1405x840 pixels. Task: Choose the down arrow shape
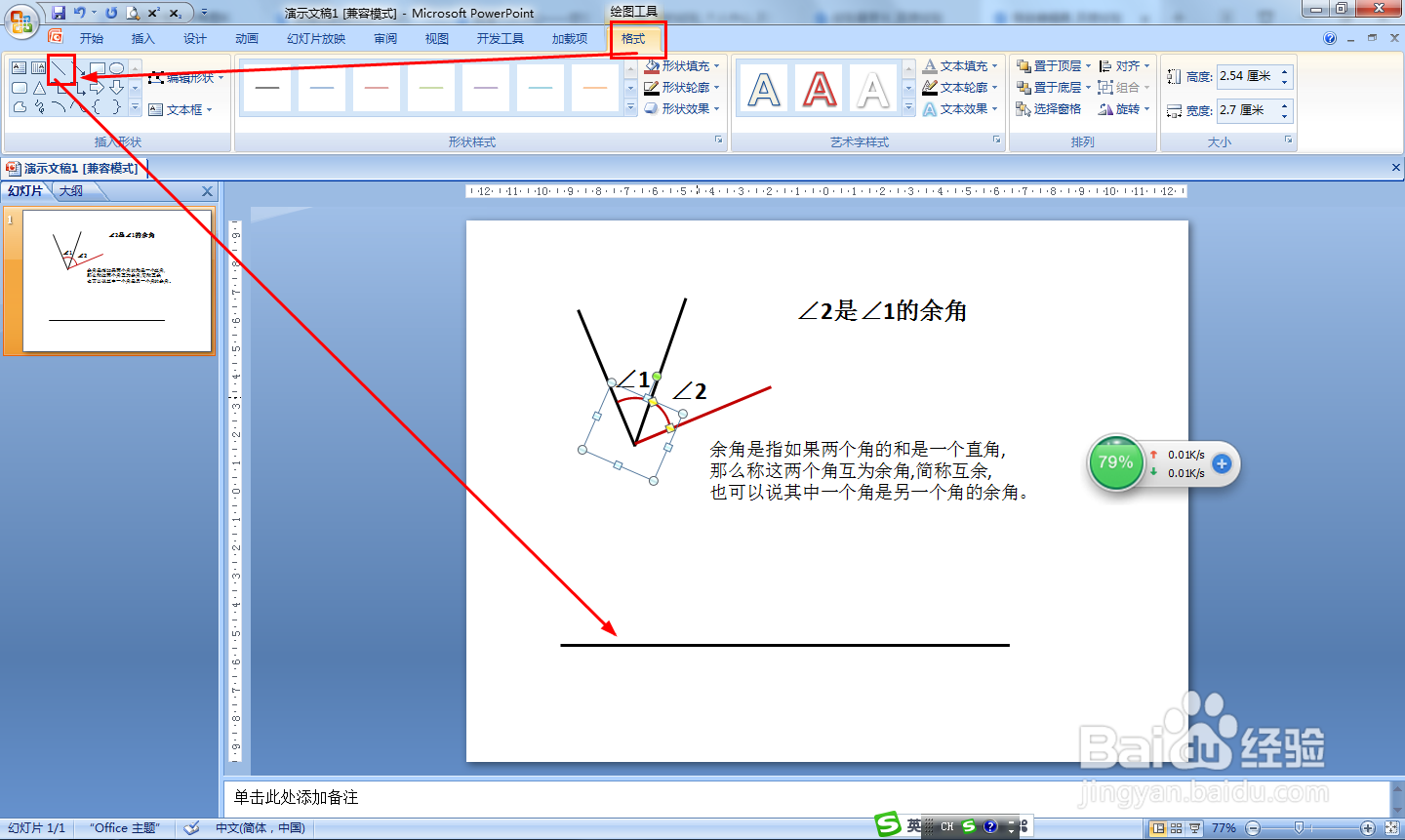point(117,88)
